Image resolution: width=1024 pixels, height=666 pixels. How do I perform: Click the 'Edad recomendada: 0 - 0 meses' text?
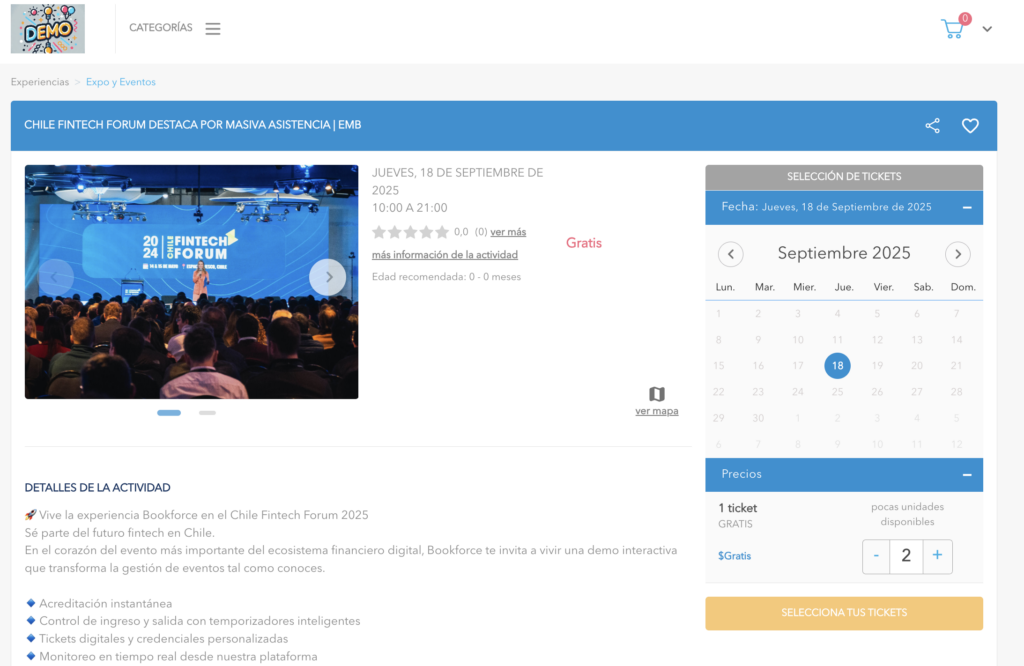[x=447, y=277]
